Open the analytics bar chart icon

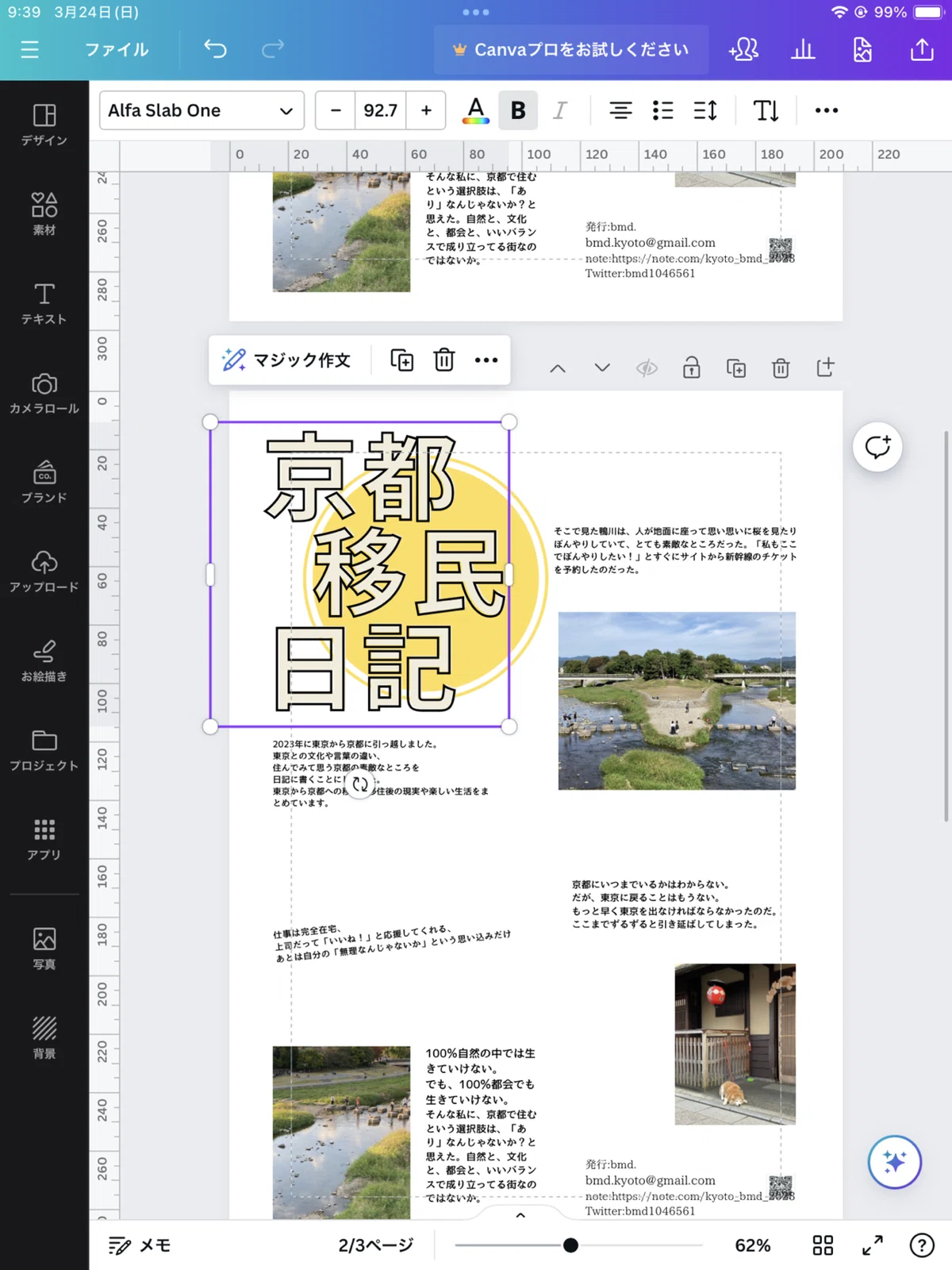(x=803, y=49)
